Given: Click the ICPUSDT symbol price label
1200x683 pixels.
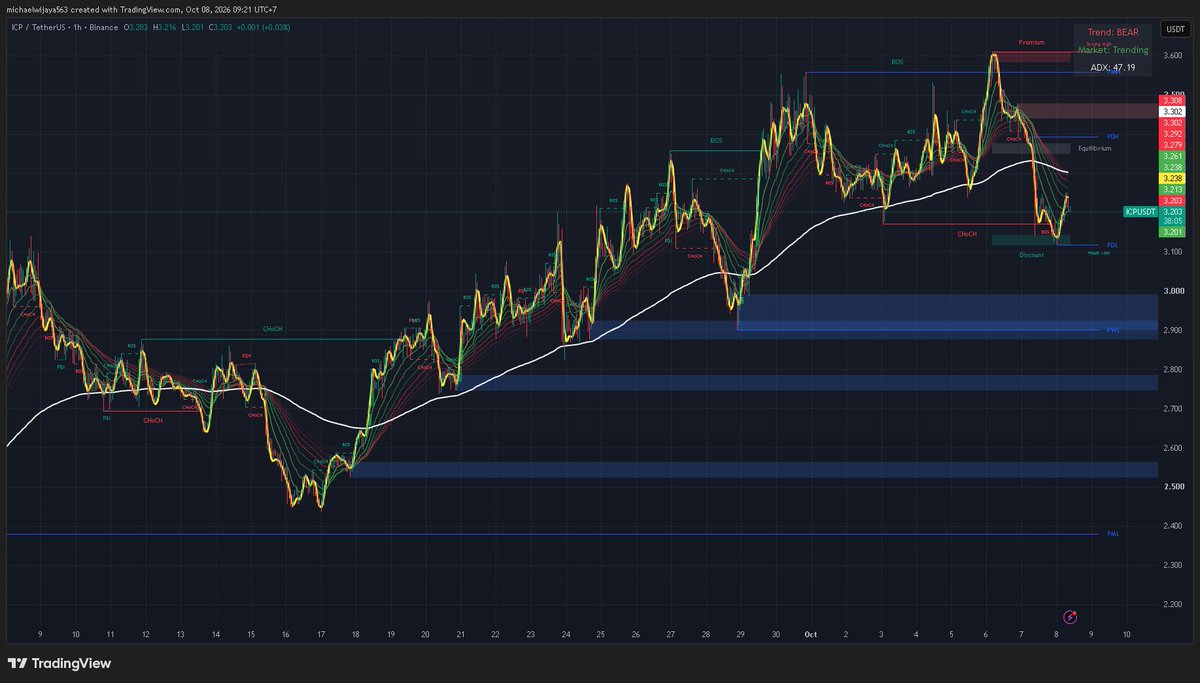Looking at the screenshot, I should coord(1139,212).
